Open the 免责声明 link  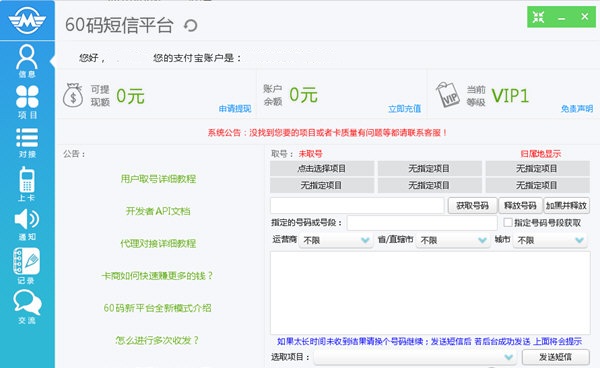(577, 109)
